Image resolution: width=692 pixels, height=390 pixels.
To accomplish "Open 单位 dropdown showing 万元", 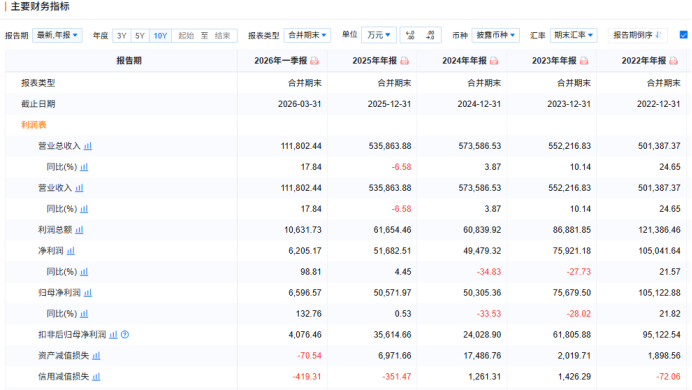I will tap(379, 35).
